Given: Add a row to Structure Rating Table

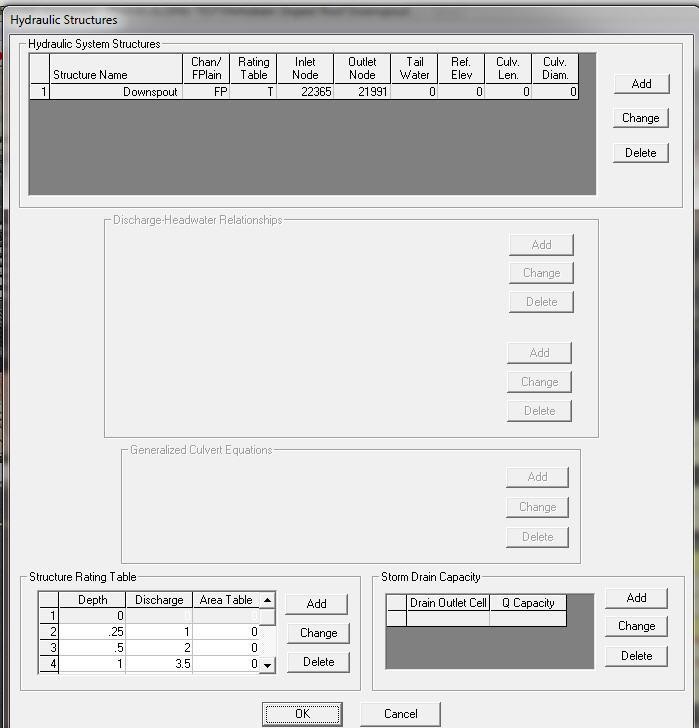Looking at the screenshot, I should [317, 604].
